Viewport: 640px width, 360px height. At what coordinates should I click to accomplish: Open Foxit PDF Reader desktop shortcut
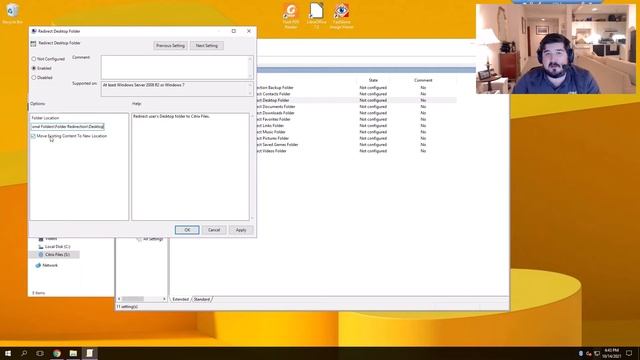(291, 16)
